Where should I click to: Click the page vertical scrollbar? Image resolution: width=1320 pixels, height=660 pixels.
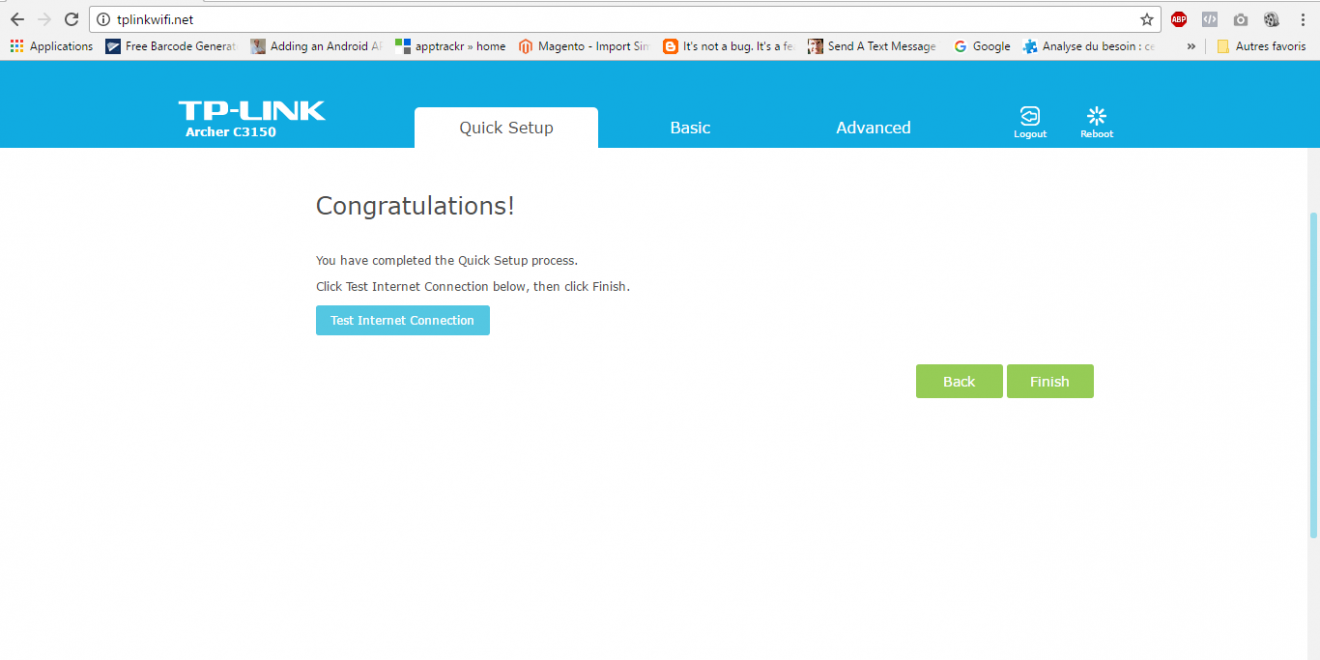pos(1313,375)
